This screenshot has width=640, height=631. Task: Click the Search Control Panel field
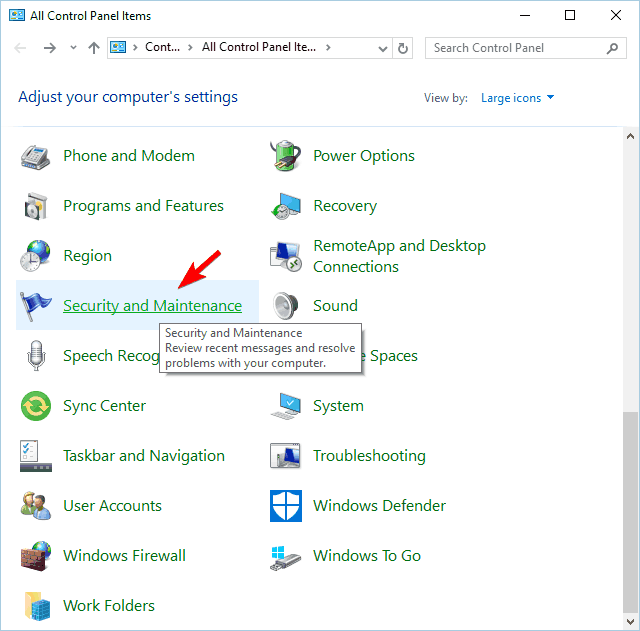click(525, 48)
